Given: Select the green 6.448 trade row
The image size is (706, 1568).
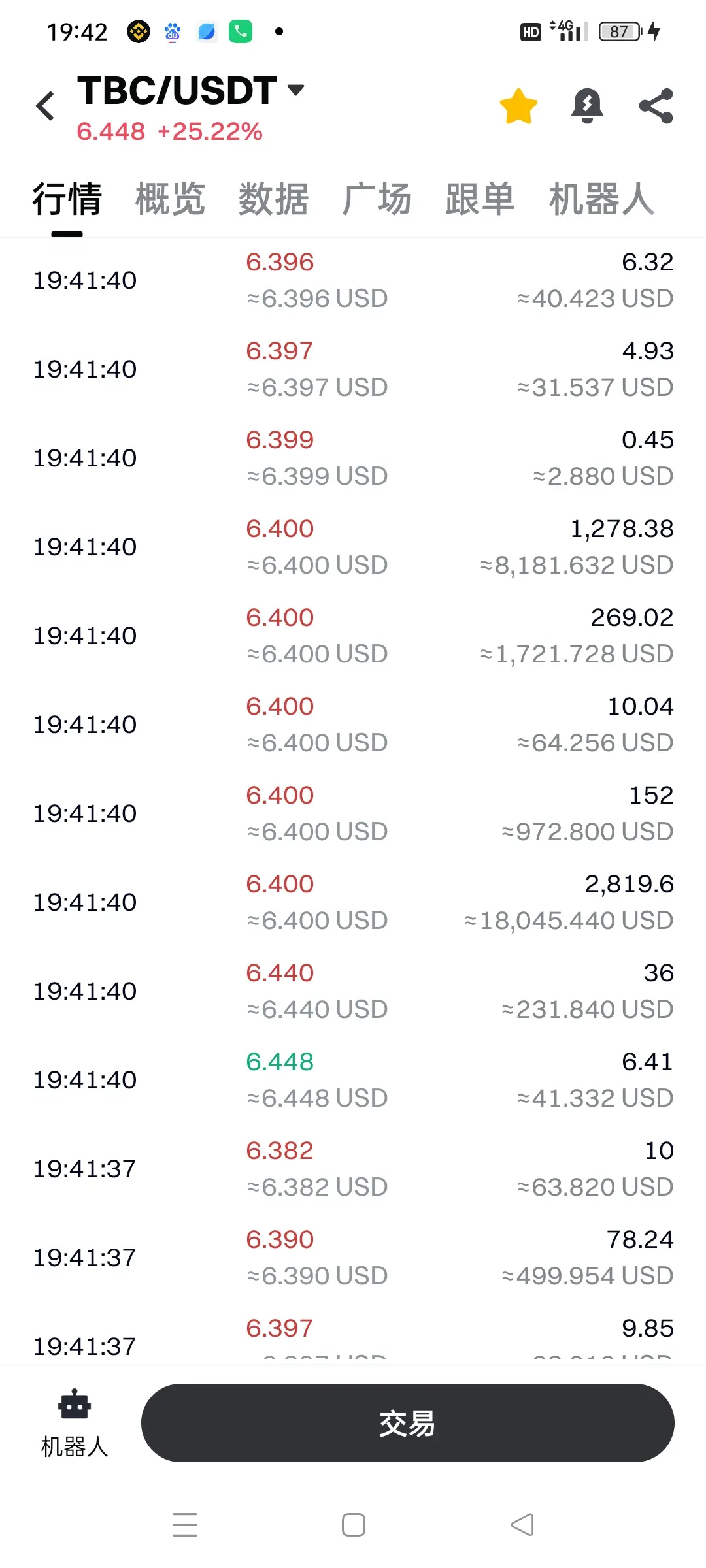Looking at the screenshot, I should 353,1079.
